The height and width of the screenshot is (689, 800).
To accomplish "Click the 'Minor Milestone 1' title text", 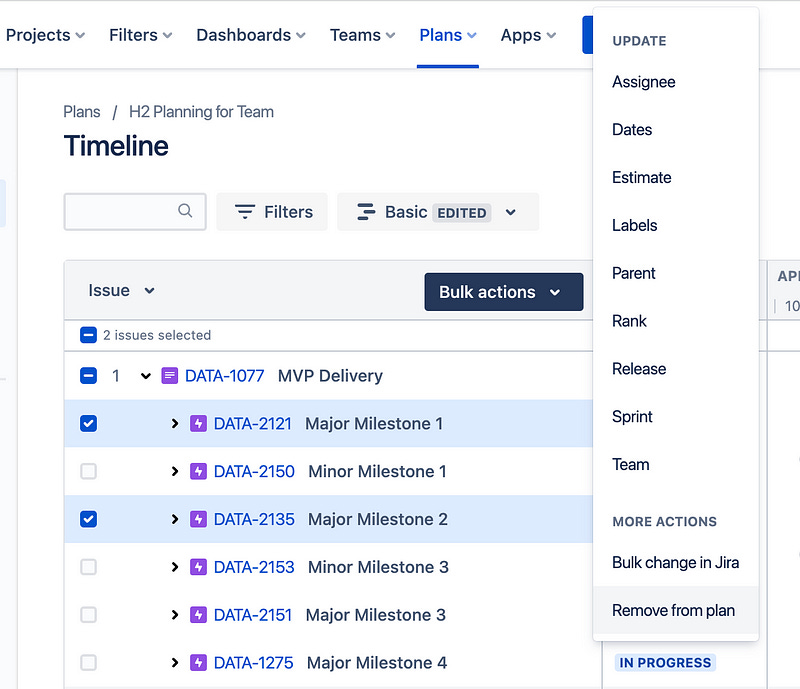I will 378,472.
